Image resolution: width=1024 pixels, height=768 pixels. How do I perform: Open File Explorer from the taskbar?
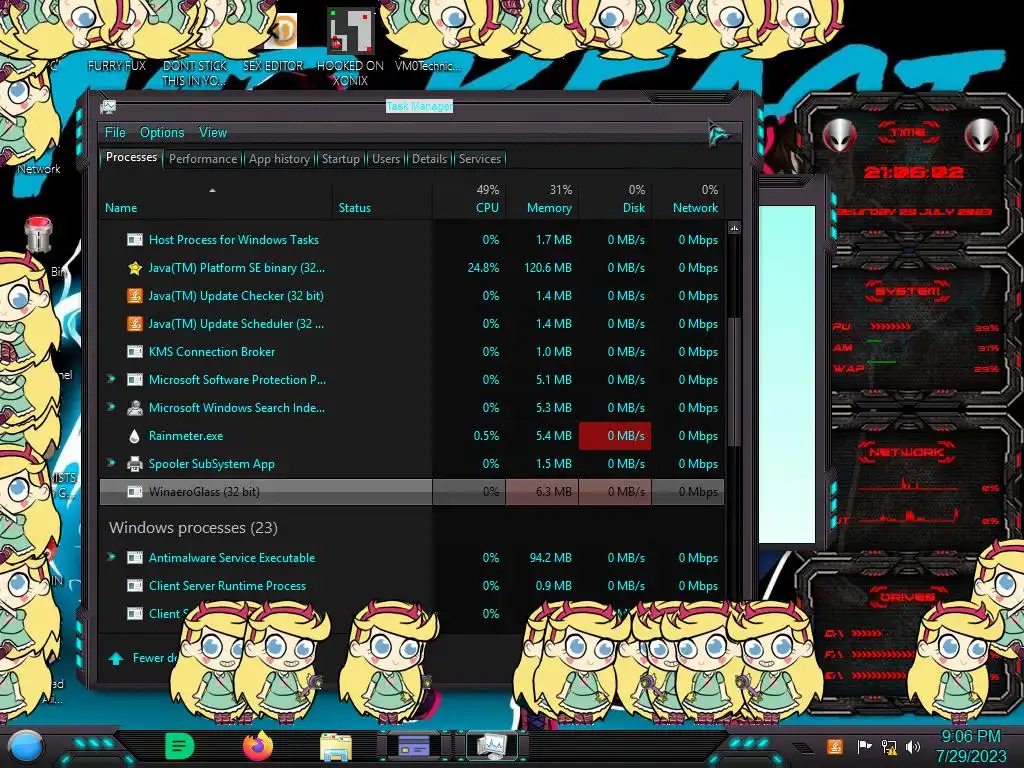336,747
